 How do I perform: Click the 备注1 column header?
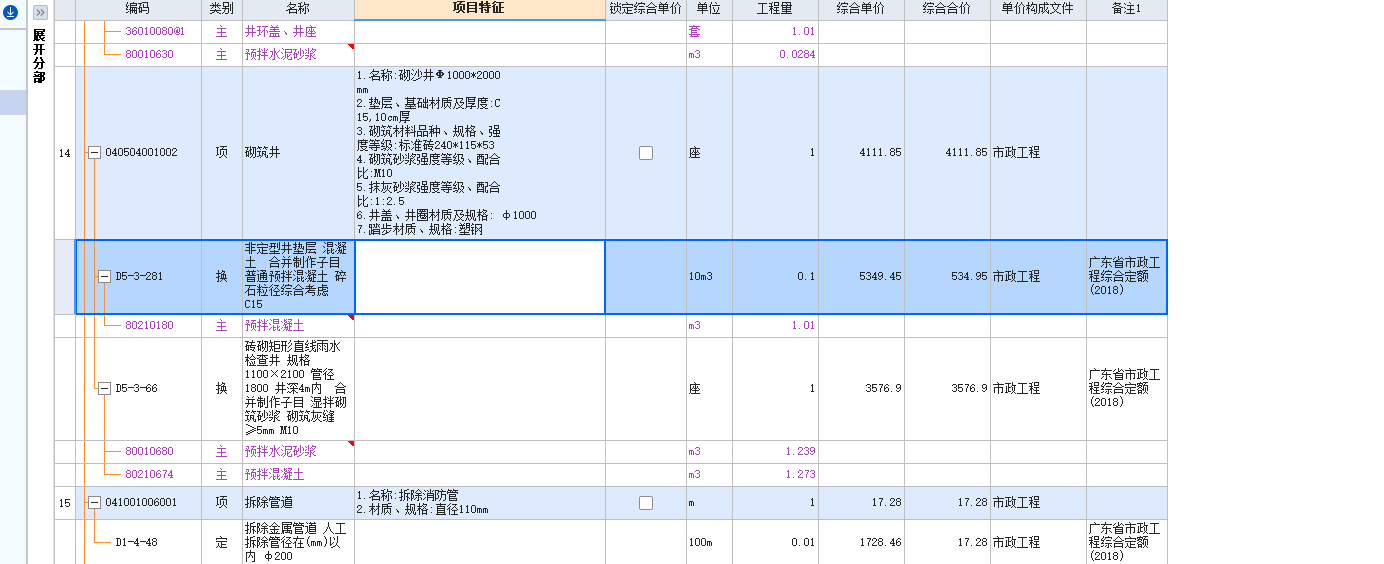[x=1126, y=9]
